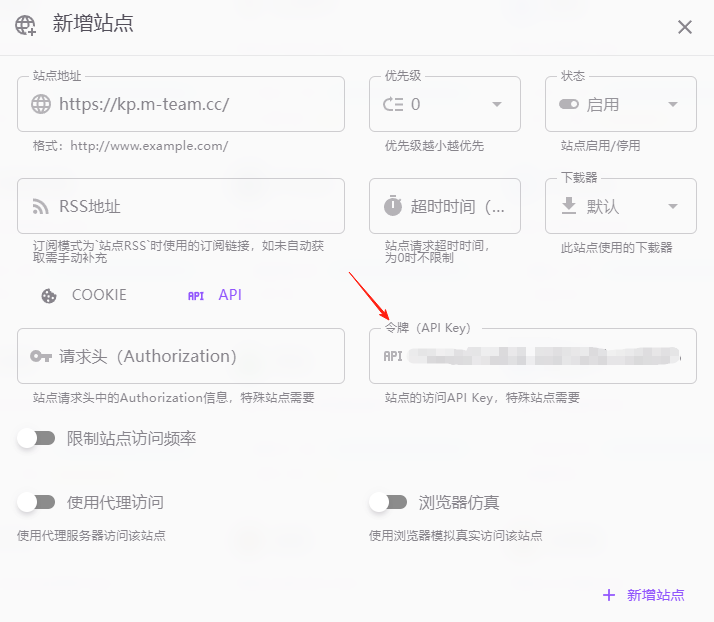Turn on 浏览器仿真 switch
Viewport: 714px width, 622px height.
[x=388, y=502]
